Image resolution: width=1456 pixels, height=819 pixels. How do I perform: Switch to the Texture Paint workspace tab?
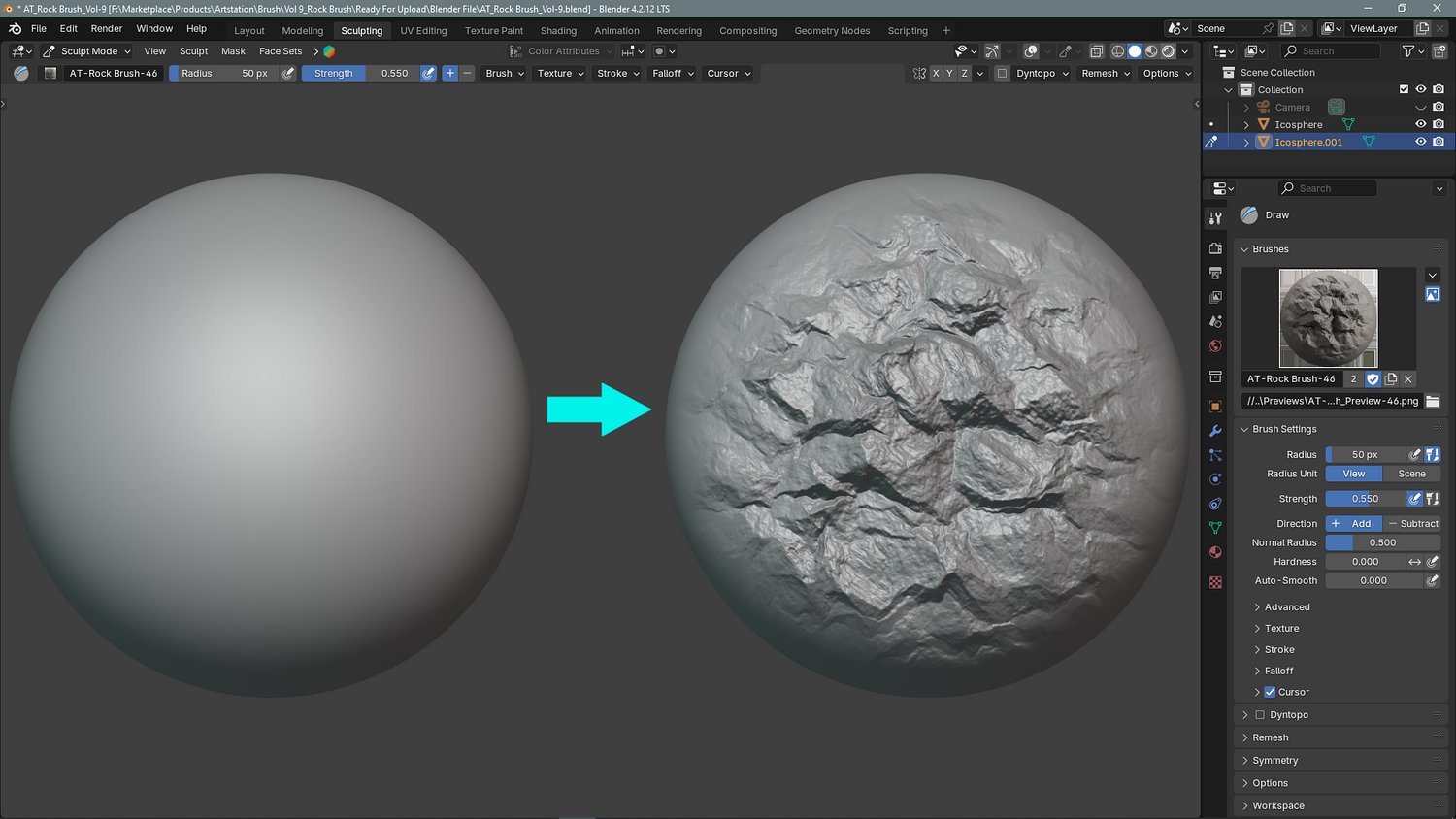pos(493,31)
